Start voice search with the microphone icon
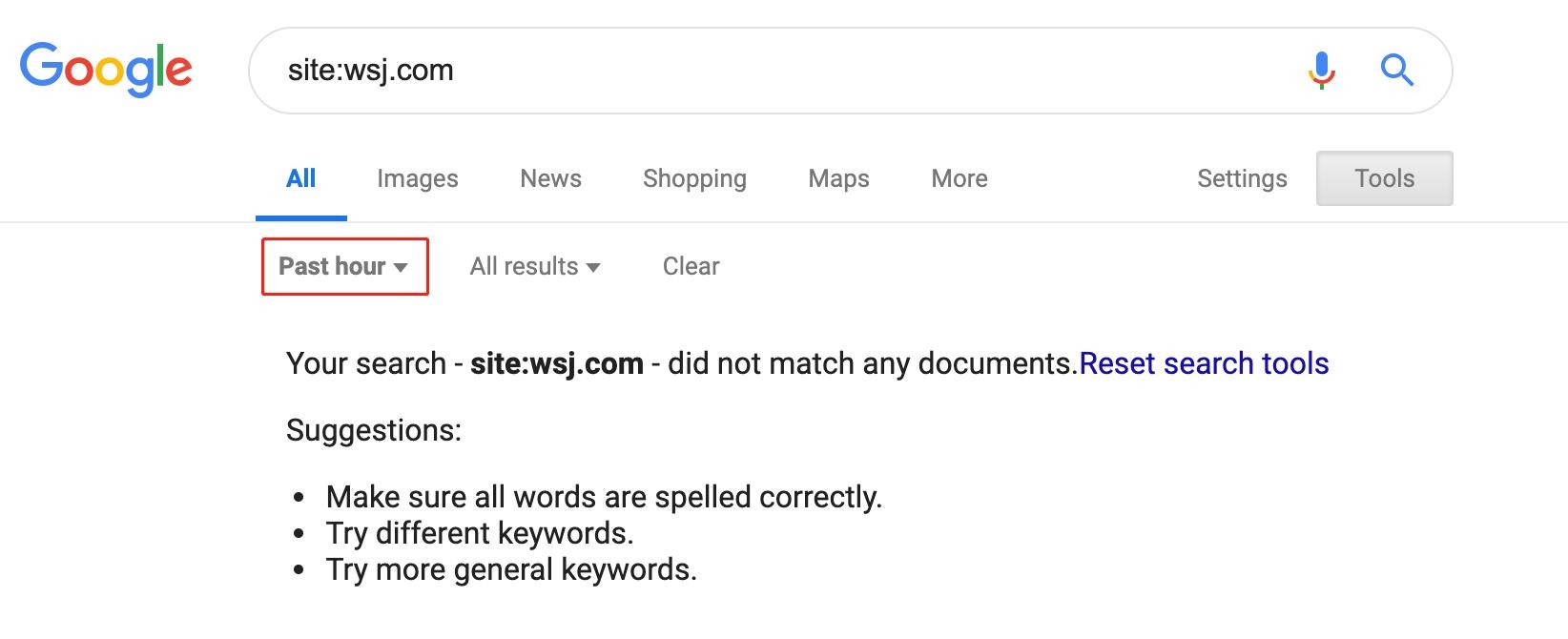1568x639 pixels. point(1321,71)
